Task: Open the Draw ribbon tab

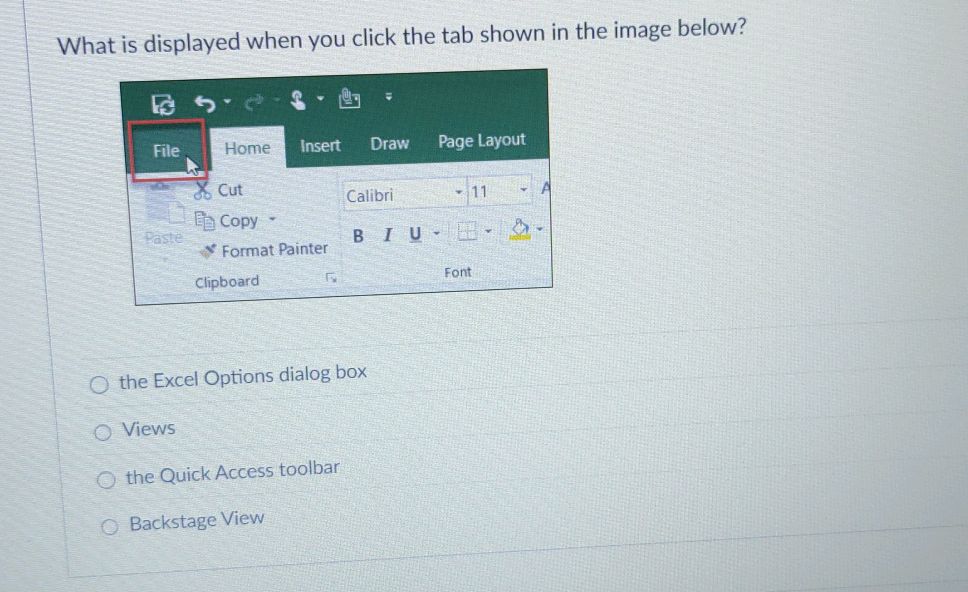Action: (389, 143)
